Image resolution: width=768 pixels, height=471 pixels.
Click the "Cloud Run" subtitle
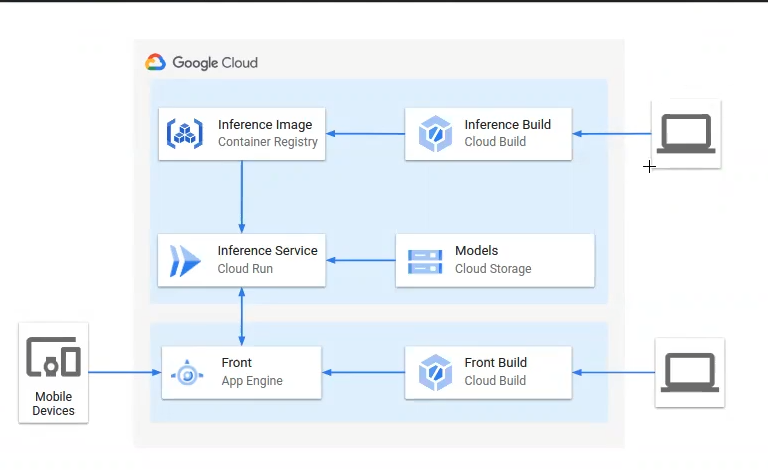pos(245,268)
